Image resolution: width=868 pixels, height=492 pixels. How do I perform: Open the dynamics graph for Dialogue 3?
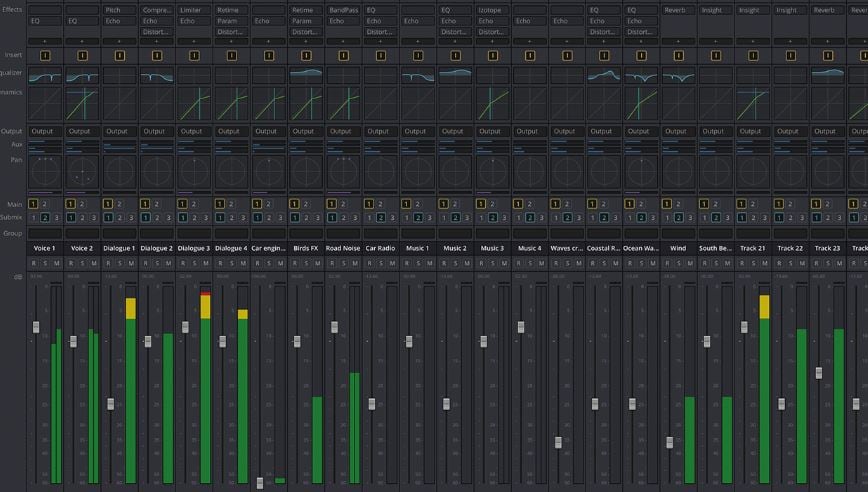point(194,103)
